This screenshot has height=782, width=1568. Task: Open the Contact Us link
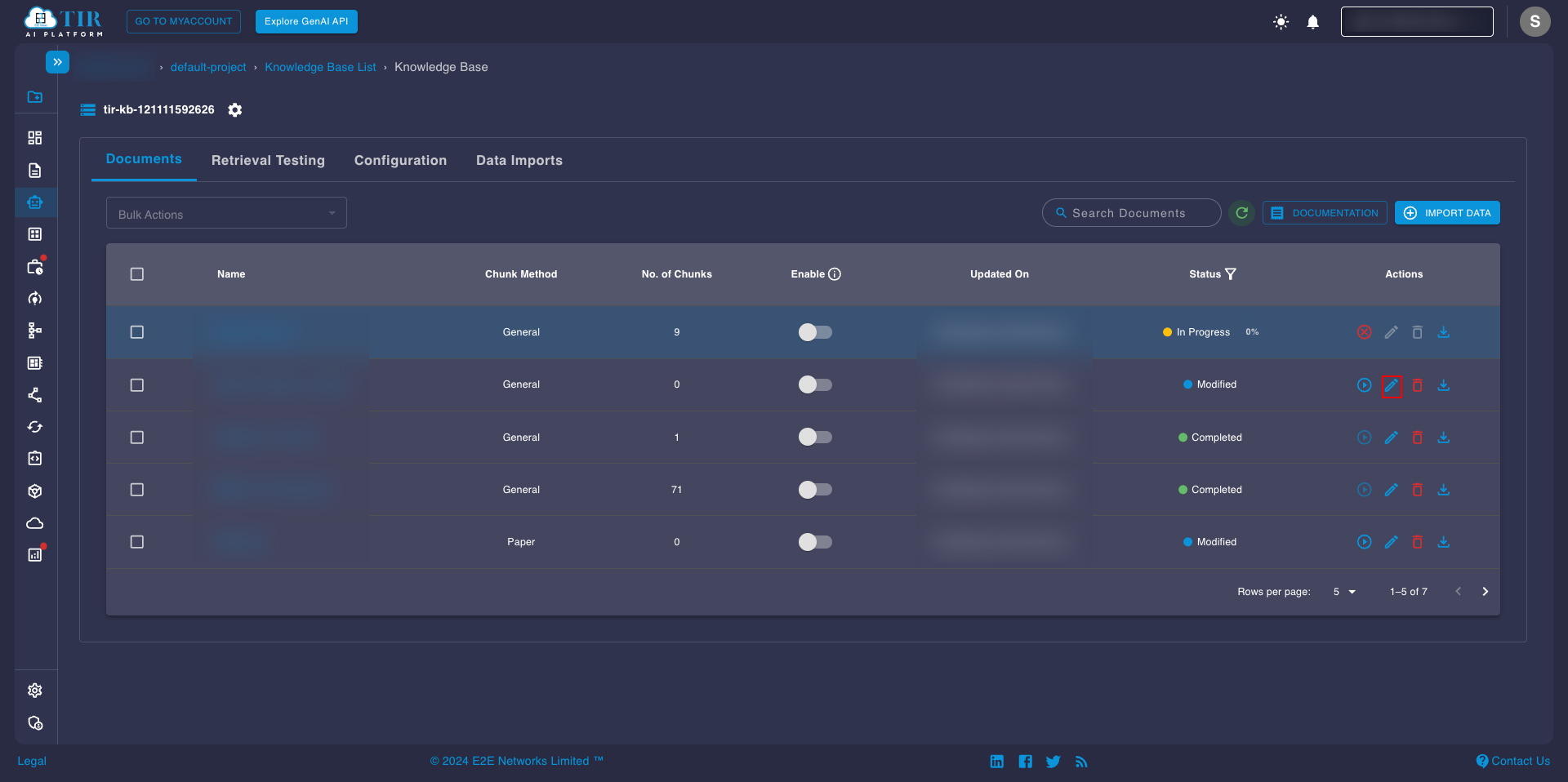pos(1512,761)
